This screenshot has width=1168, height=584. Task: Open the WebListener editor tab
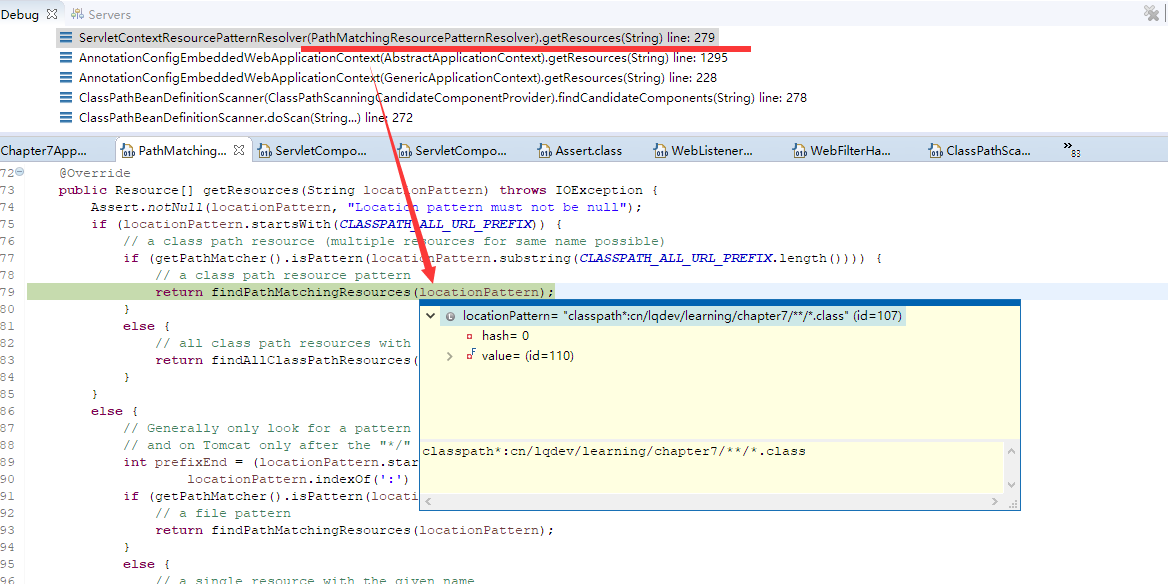coord(711,151)
